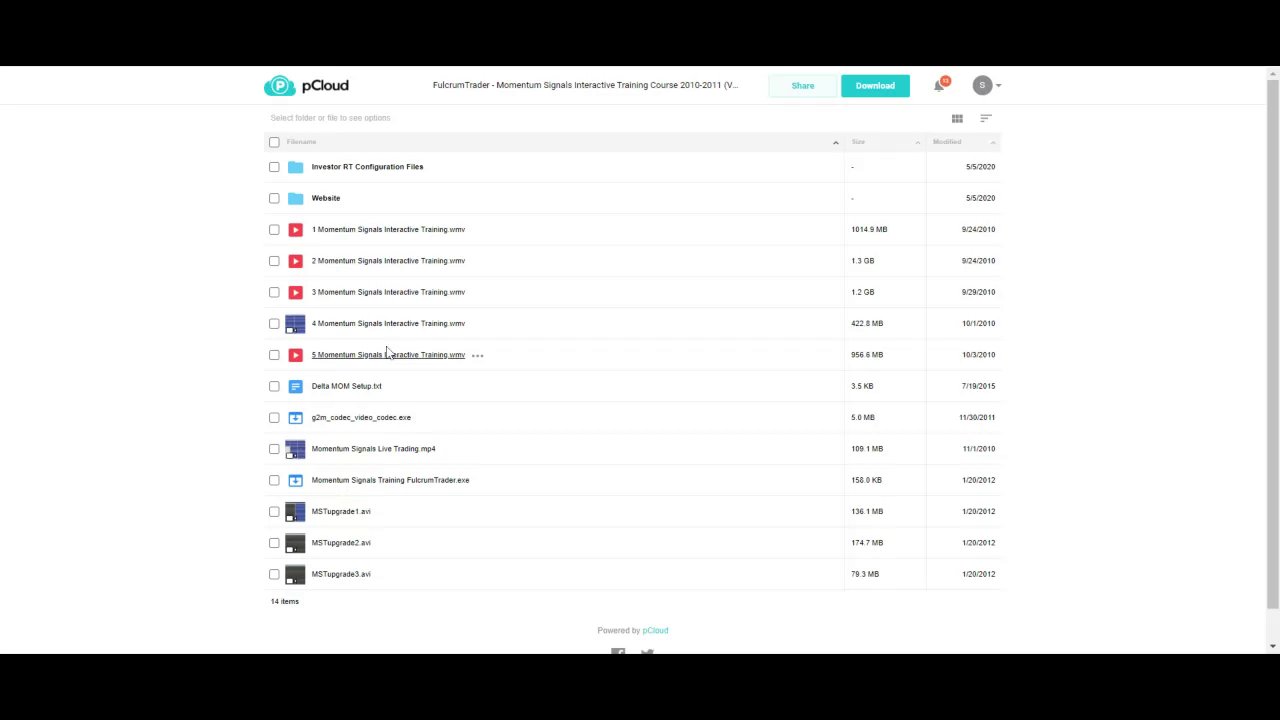Open Investor RT Configuration Files folder

click(x=367, y=167)
